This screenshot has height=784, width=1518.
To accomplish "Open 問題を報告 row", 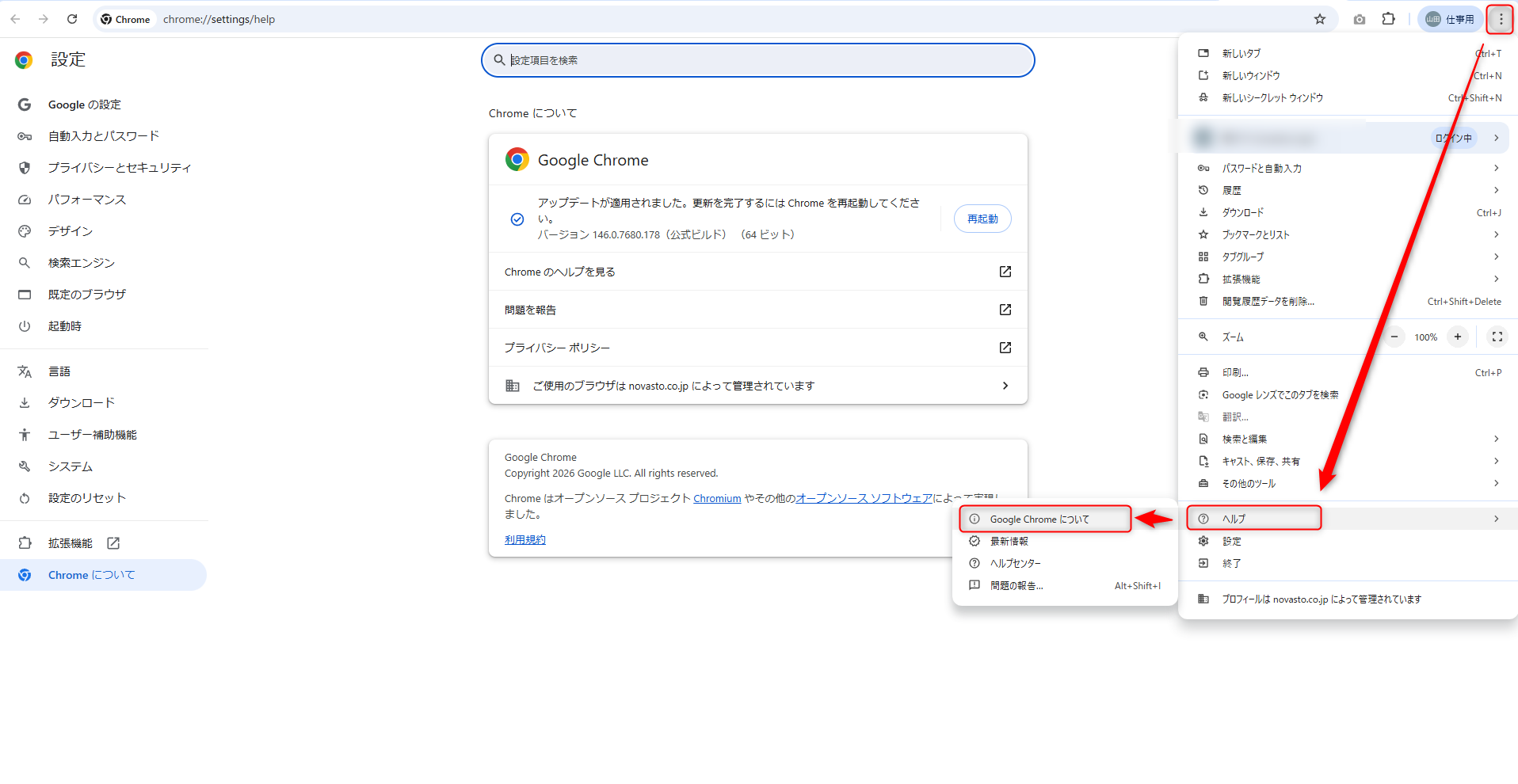I will click(x=758, y=310).
